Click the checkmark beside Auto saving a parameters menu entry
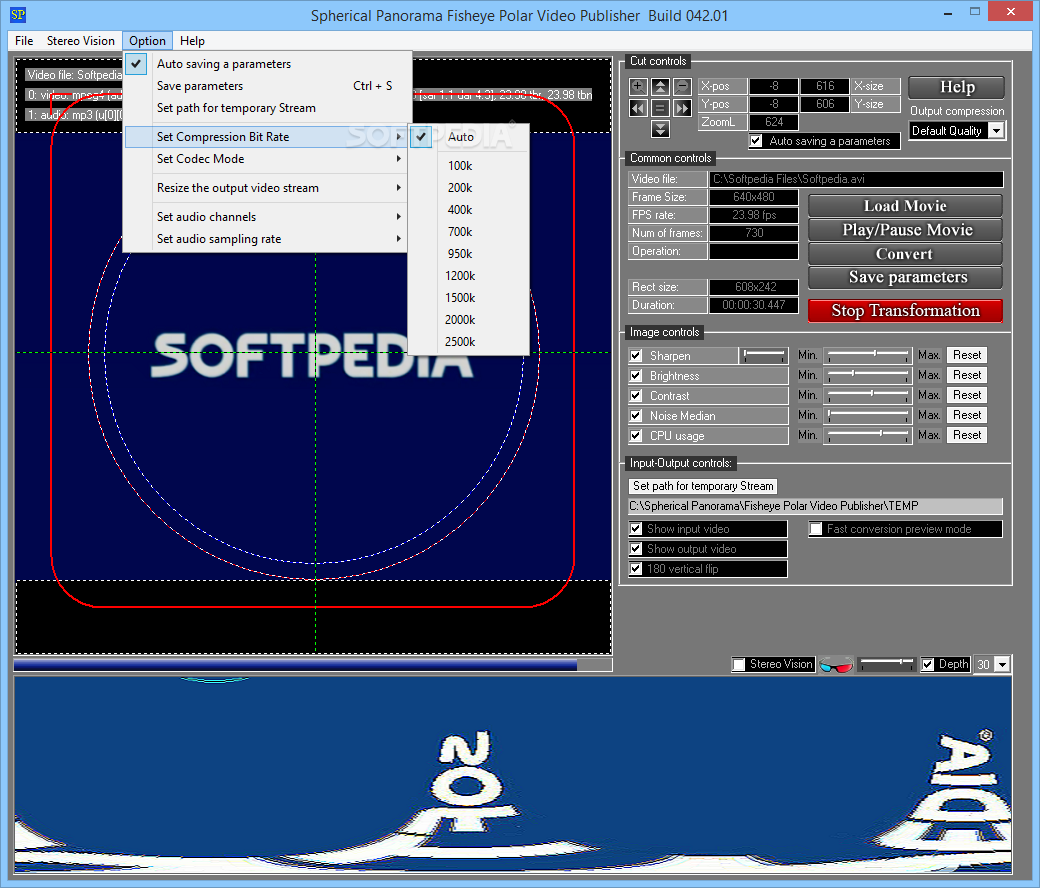 tap(136, 64)
